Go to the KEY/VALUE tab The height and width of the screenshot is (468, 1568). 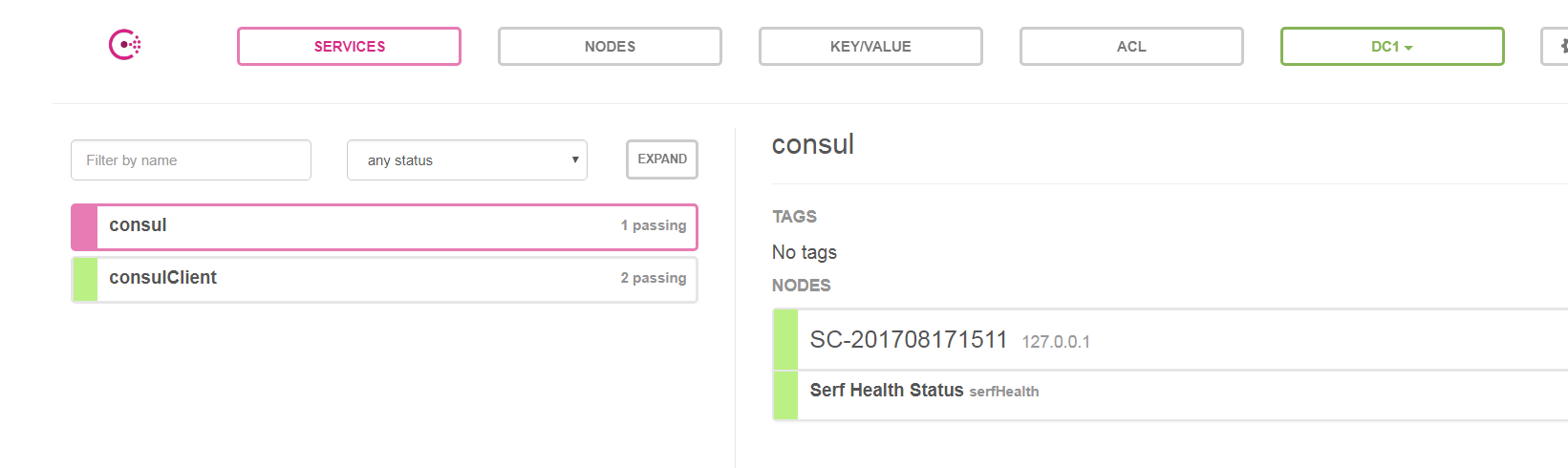tap(870, 46)
